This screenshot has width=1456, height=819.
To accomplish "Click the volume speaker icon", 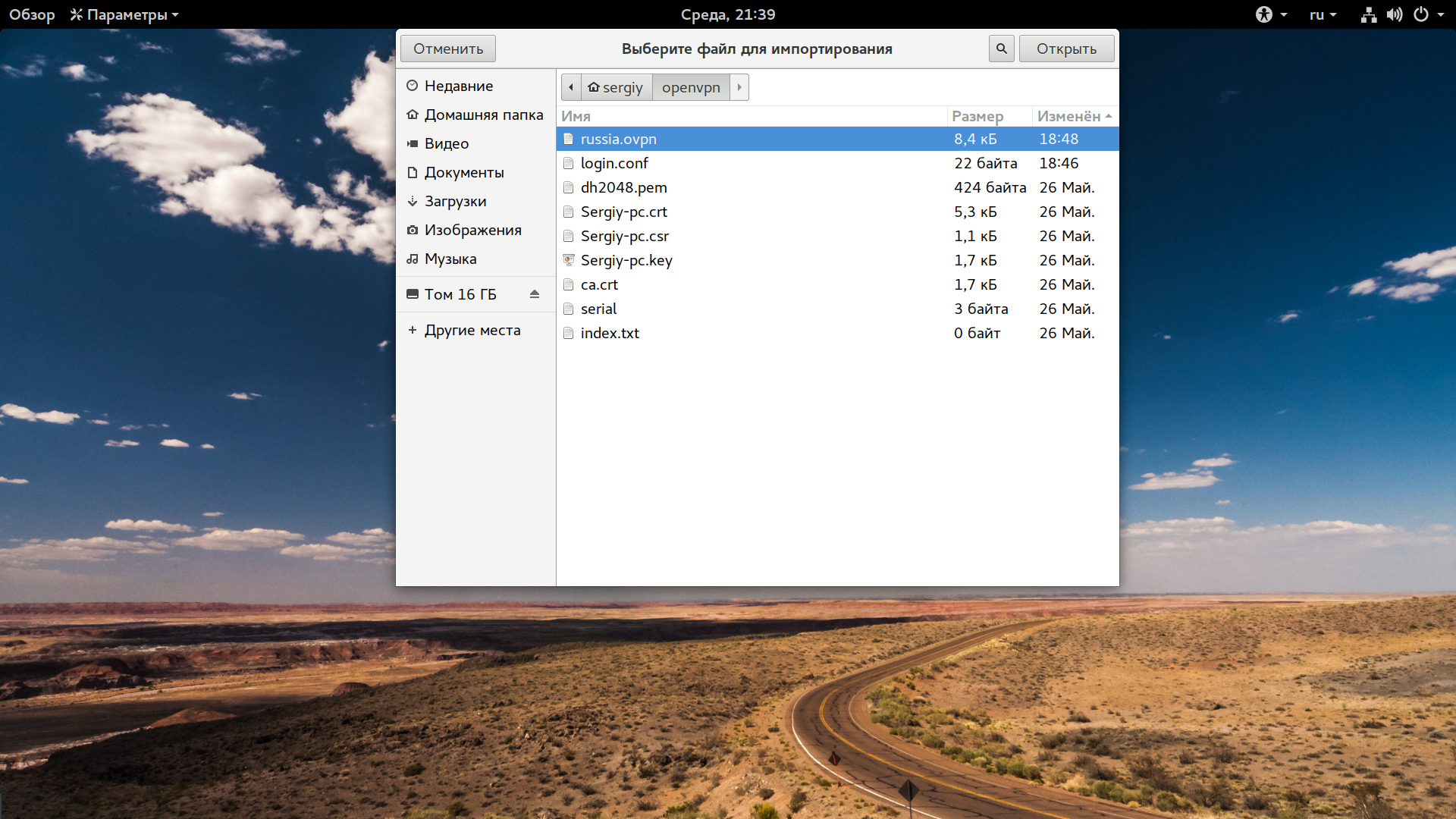I will [1394, 14].
